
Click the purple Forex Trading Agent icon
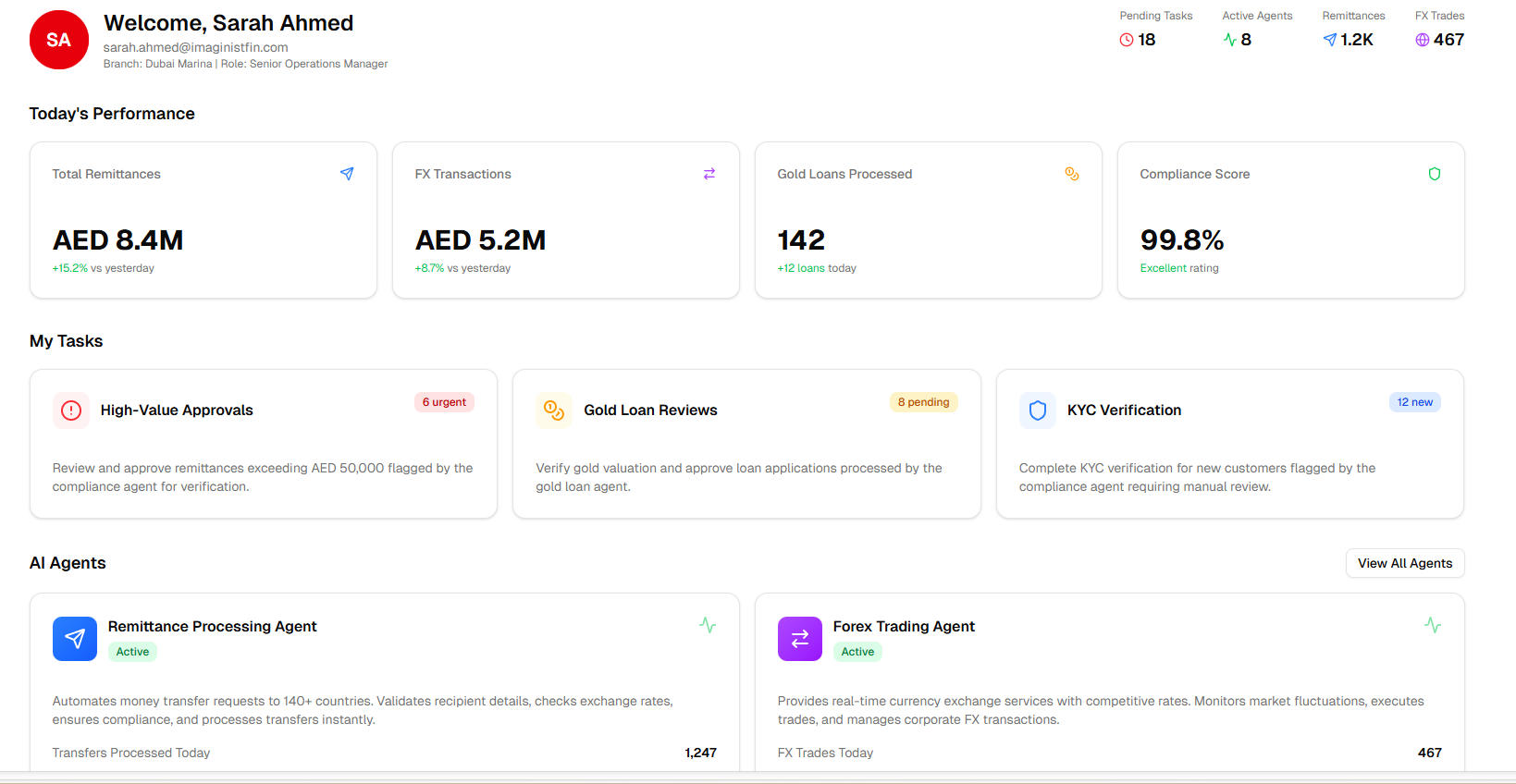[x=800, y=639]
